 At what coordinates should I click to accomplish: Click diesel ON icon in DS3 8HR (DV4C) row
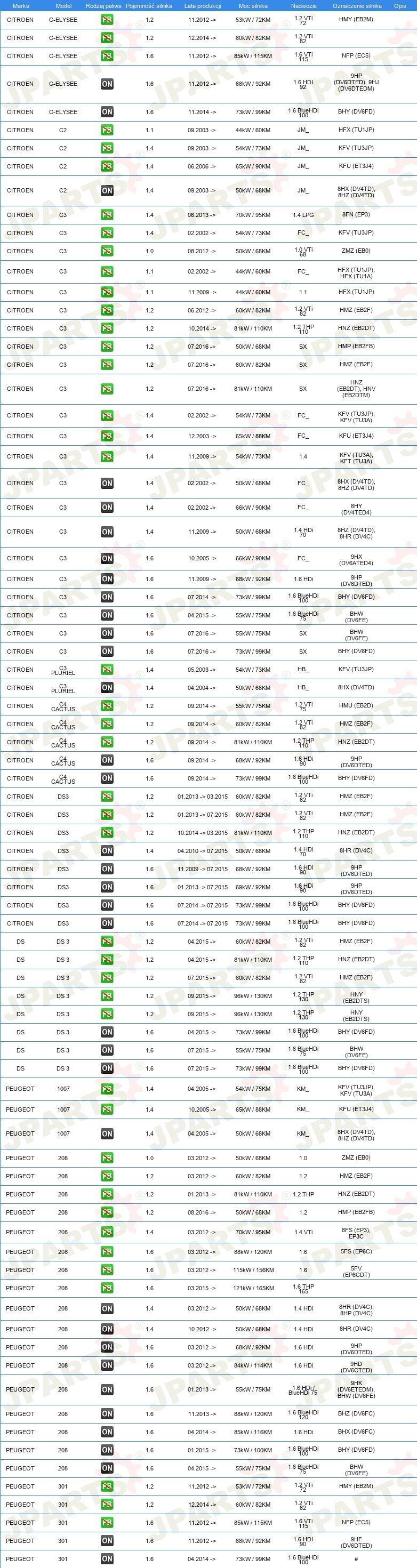click(107, 851)
